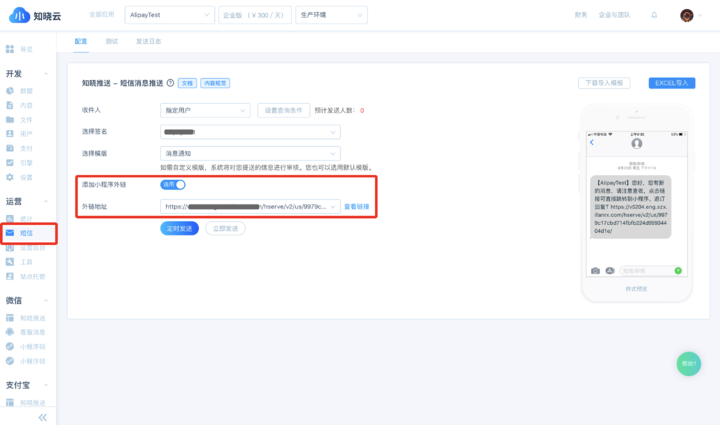This screenshot has height=425, width=720.
Task: Switch to the 测试 tab
Action: [112, 41]
